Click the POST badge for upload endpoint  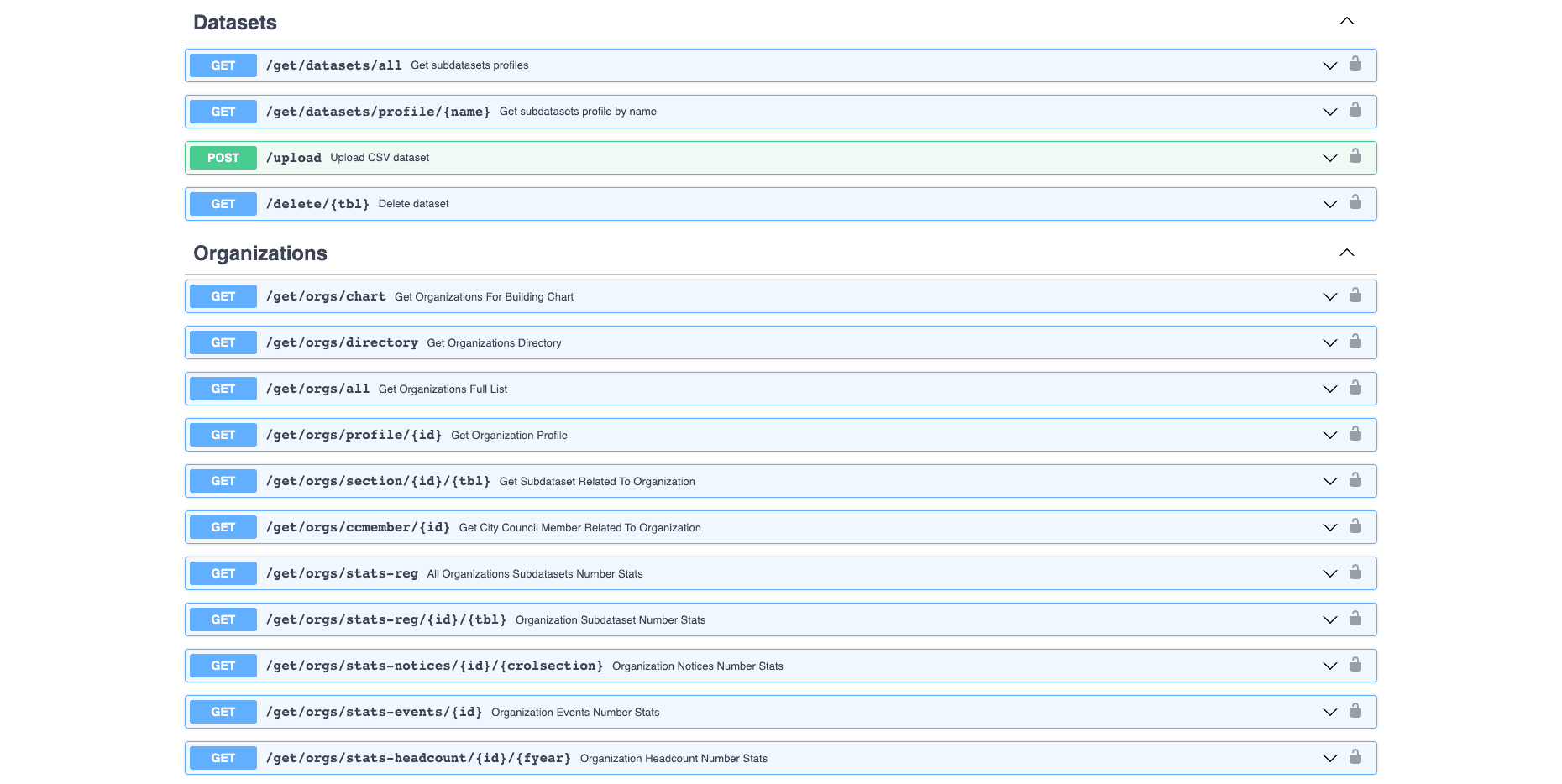tap(222, 157)
